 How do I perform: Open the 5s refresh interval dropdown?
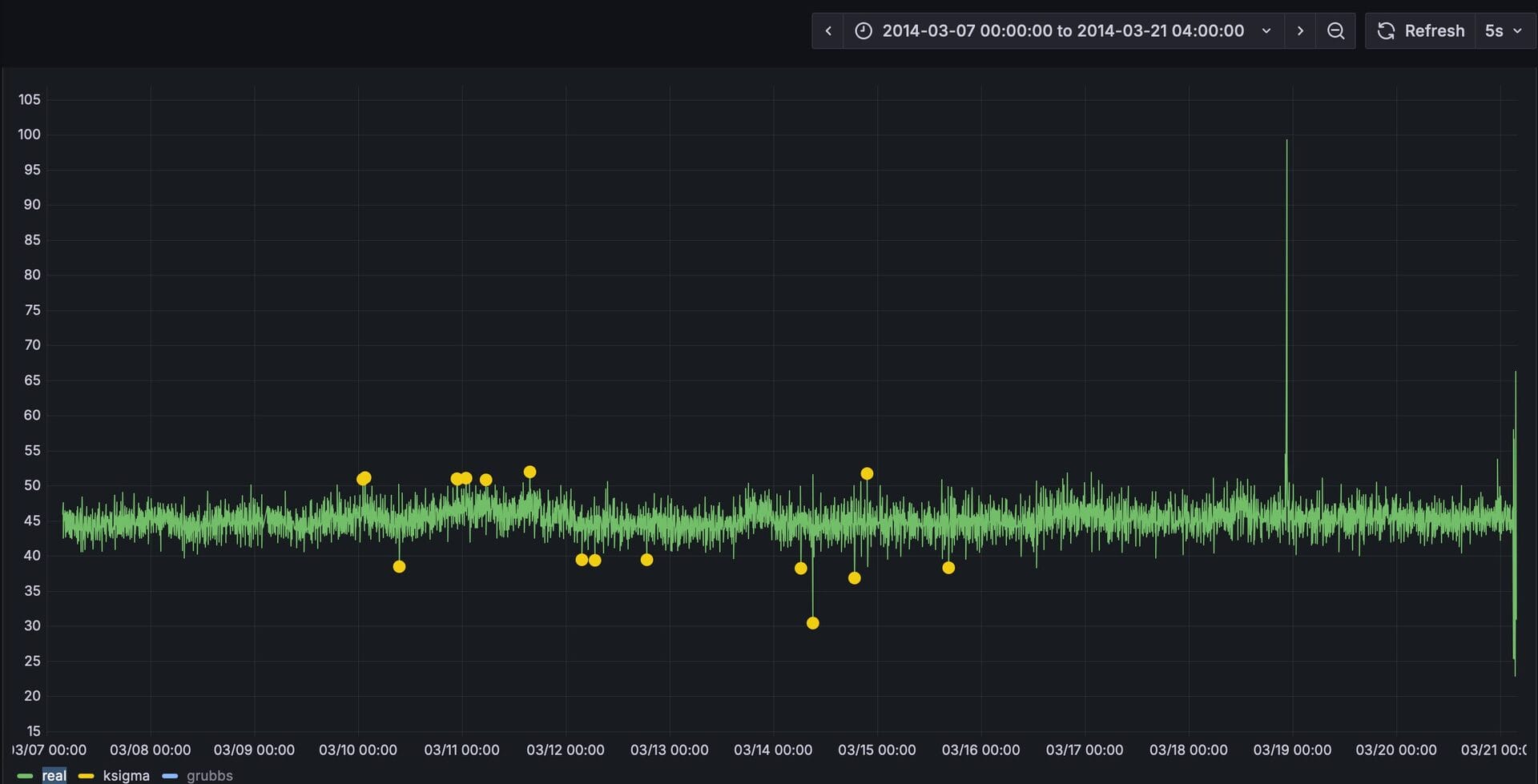click(x=1494, y=31)
